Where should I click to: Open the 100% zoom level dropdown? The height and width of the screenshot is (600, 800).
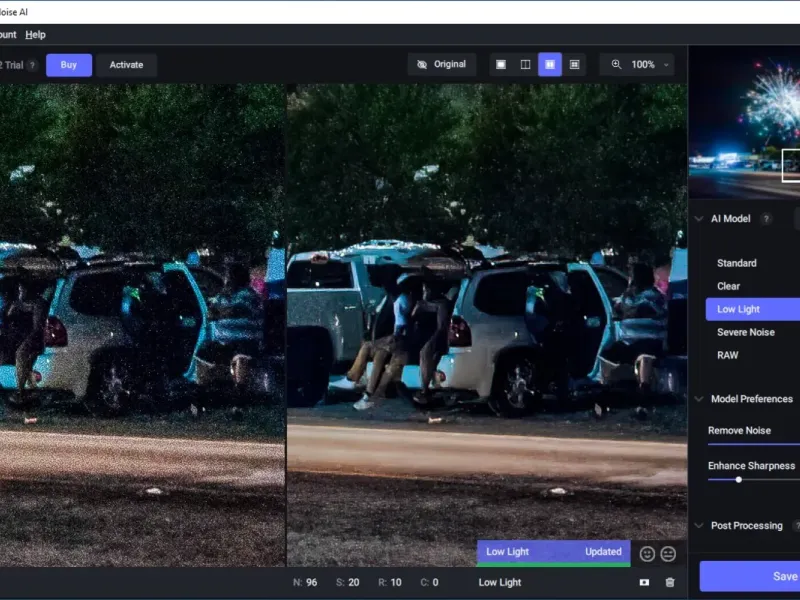[x=650, y=64]
